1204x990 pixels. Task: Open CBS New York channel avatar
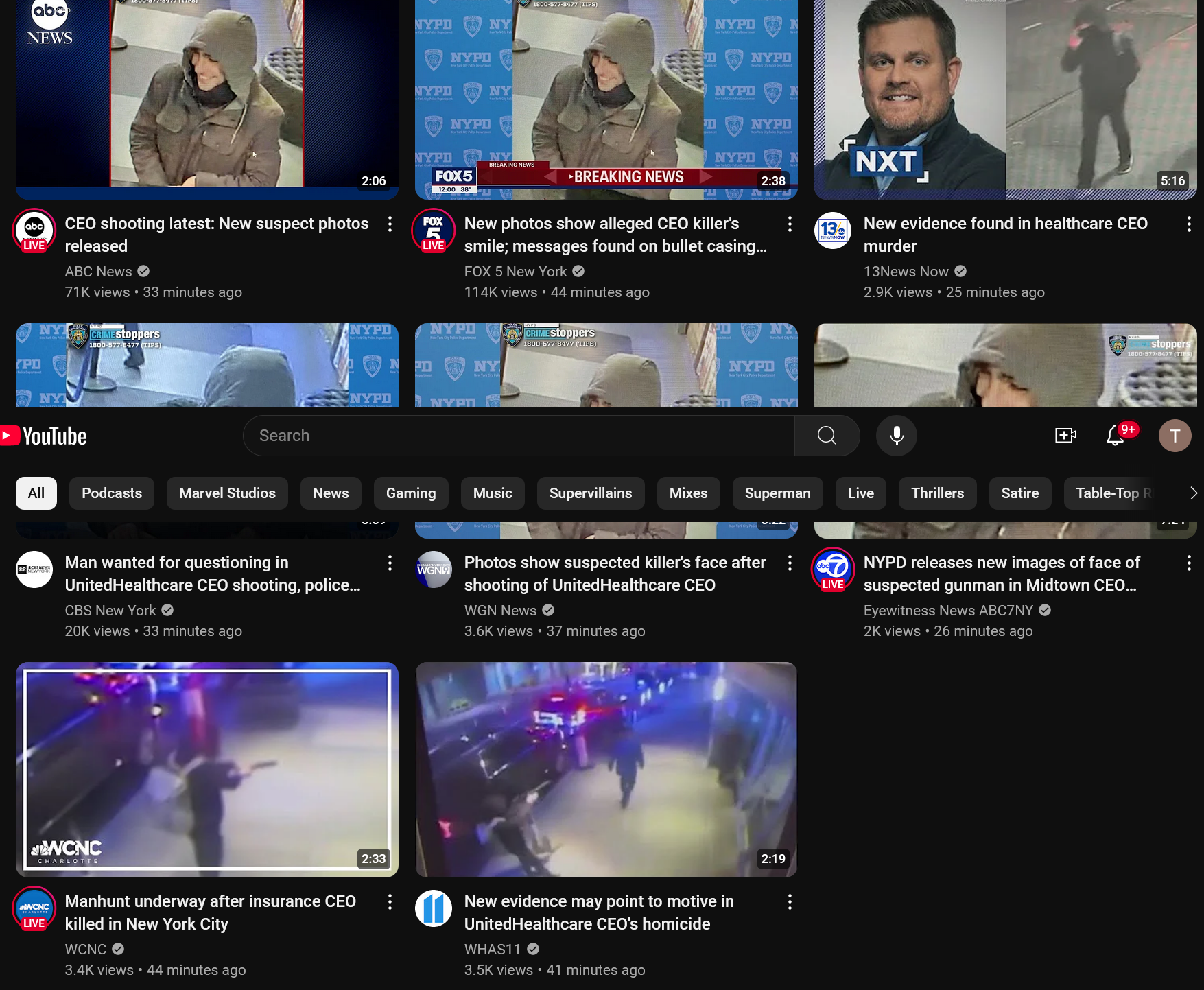(x=34, y=569)
